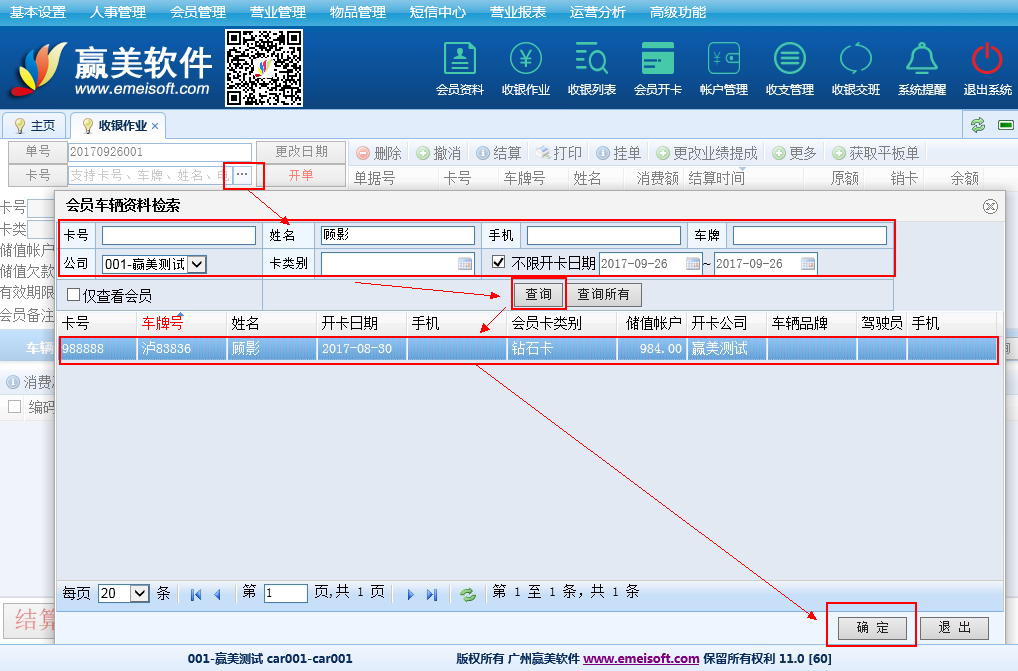Click the 姓名 name input field
This screenshot has height=671, width=1018.
[397, 236]
